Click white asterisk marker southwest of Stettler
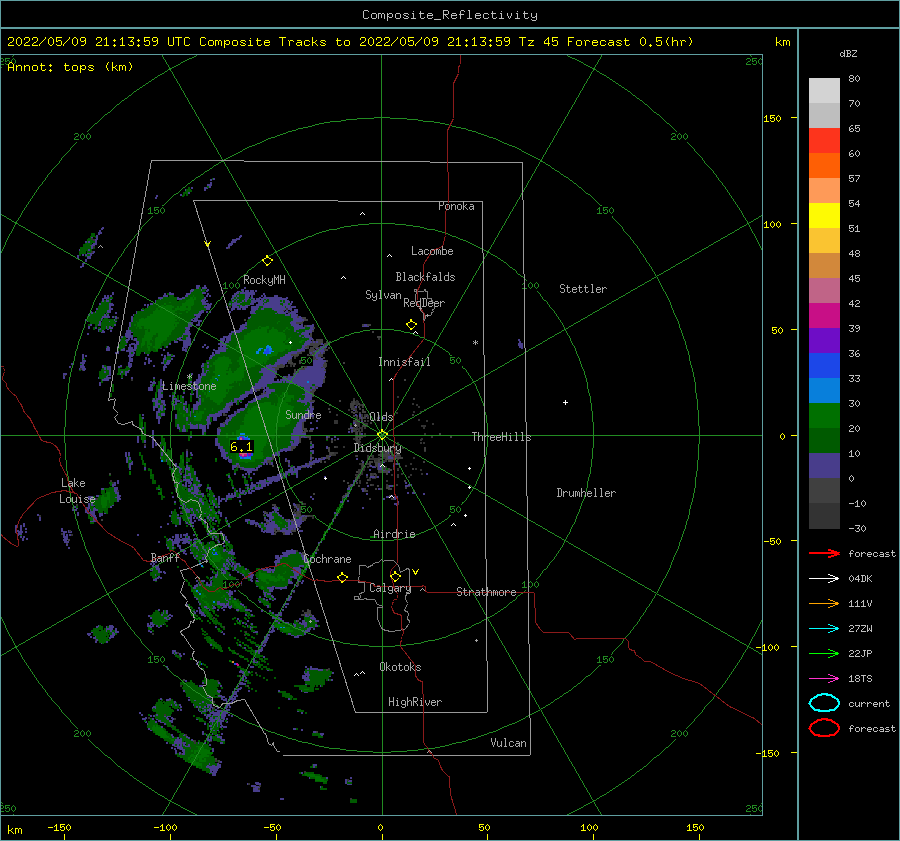The image size is (900, 841). [475, 343]
